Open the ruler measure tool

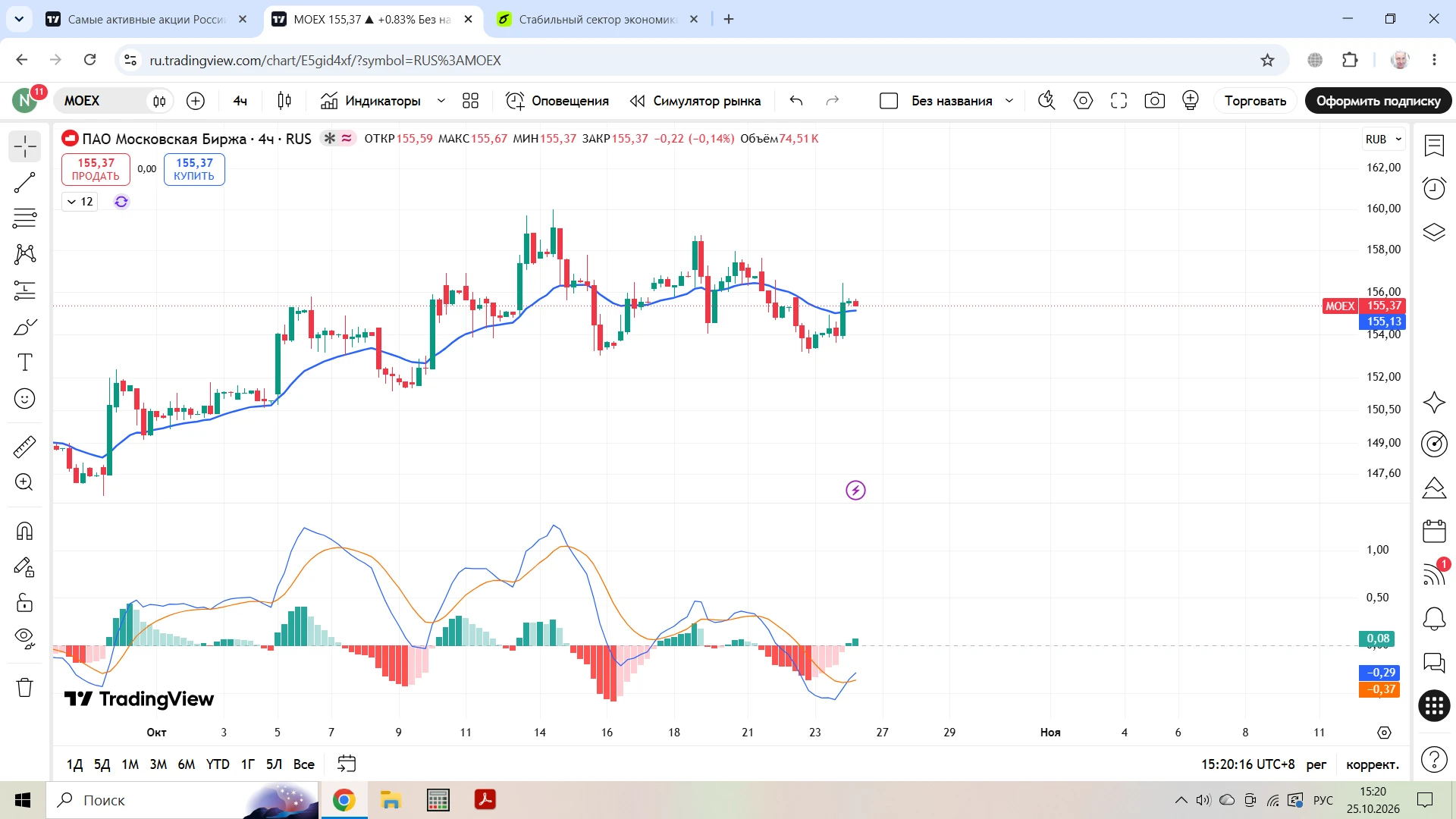tap(25, 447)
